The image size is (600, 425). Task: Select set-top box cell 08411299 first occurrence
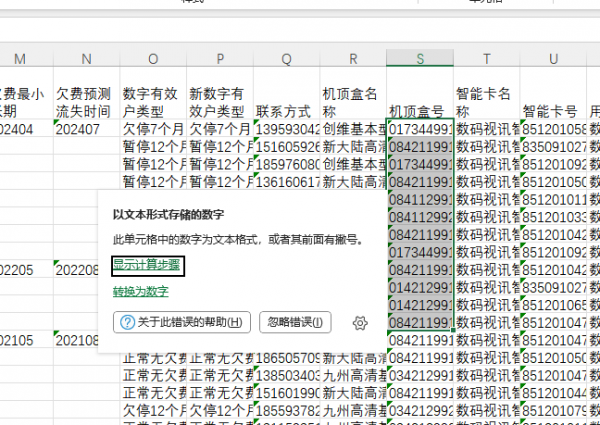click(x=420, y=199)
